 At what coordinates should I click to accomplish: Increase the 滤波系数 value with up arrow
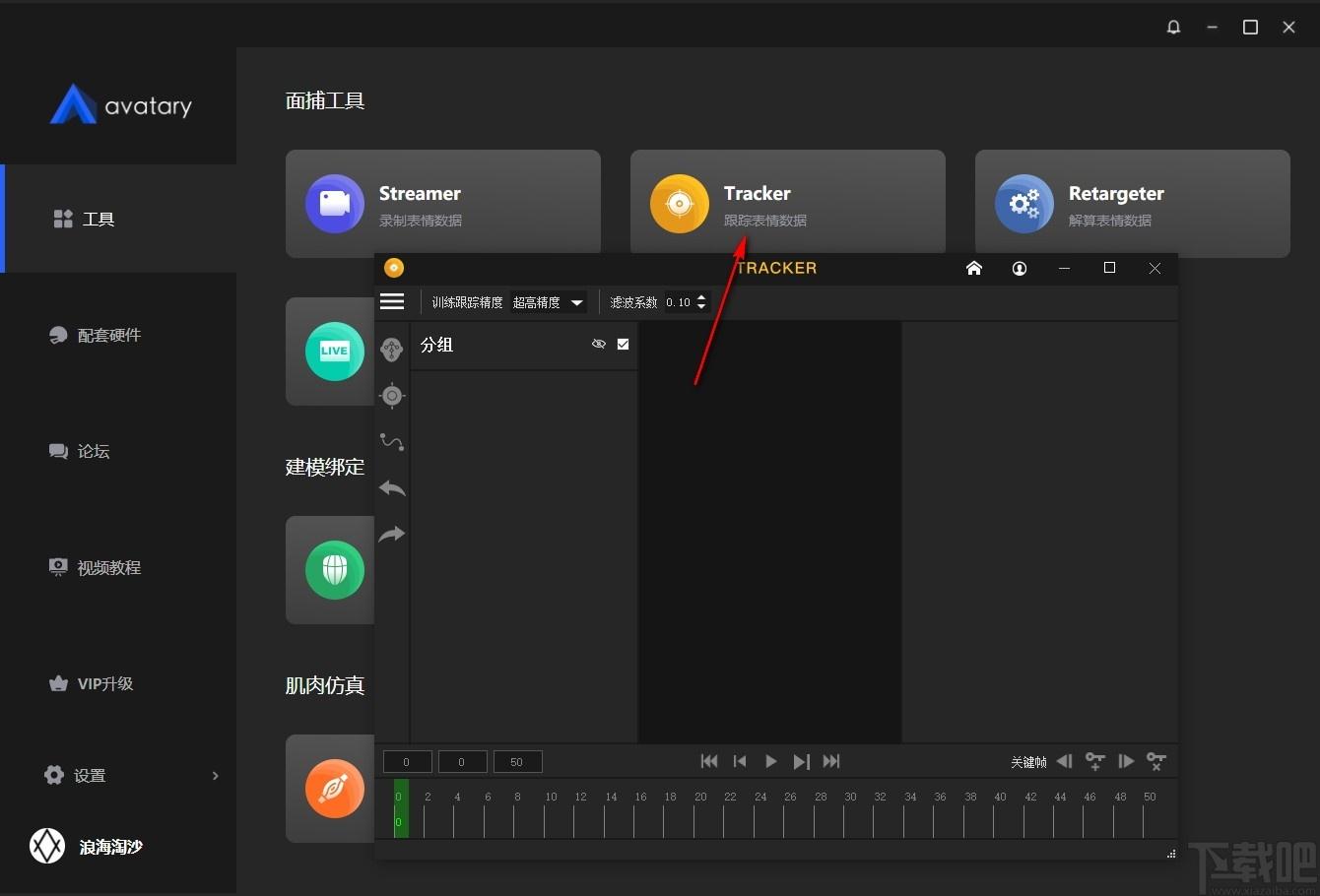coord(701,297)
